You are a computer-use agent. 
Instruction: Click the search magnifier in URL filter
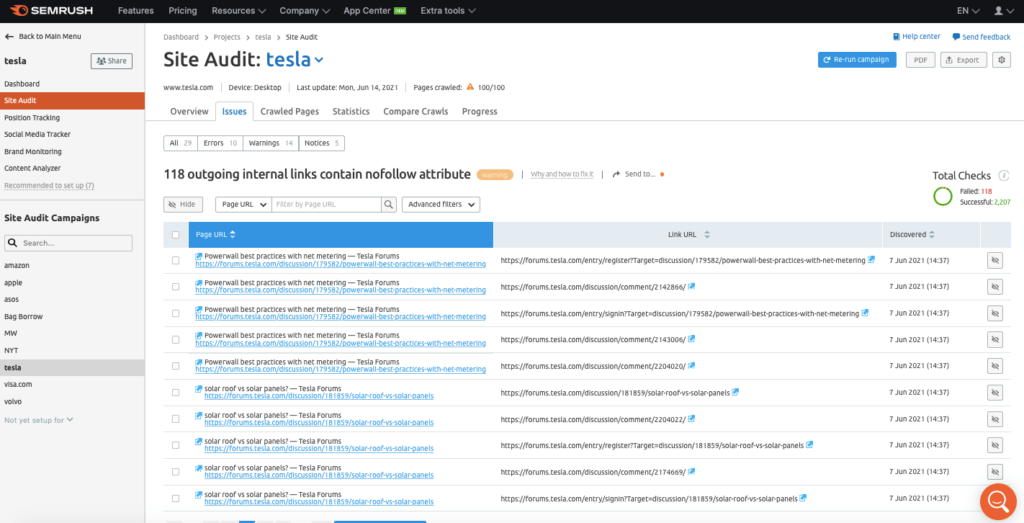click(x=388, y=204)
